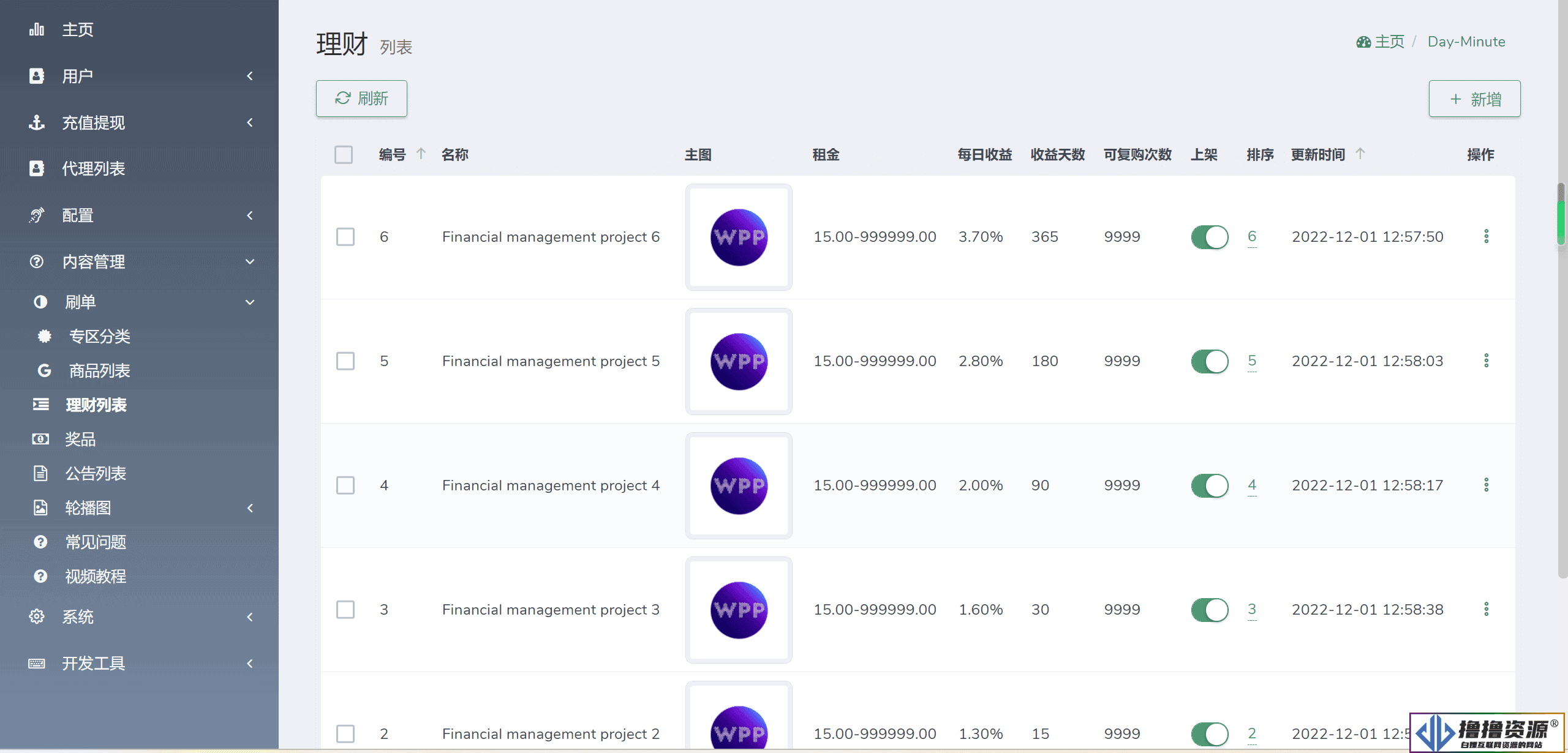This screenshot has width=1568, height=753.
Task: Click the agent icon beside 代理列表
Action: tap(37, 168)
